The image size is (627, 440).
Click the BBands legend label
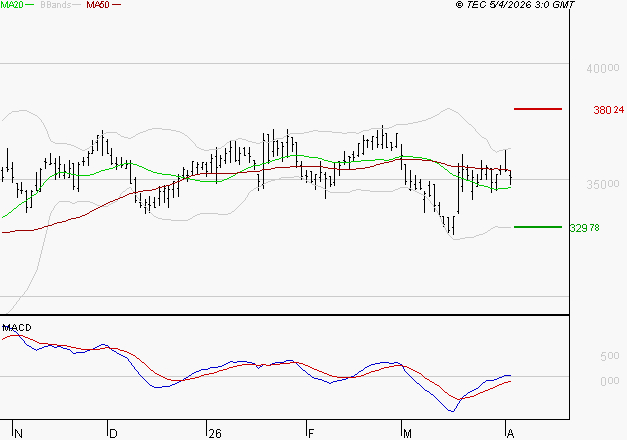click(x=56, y=5)
